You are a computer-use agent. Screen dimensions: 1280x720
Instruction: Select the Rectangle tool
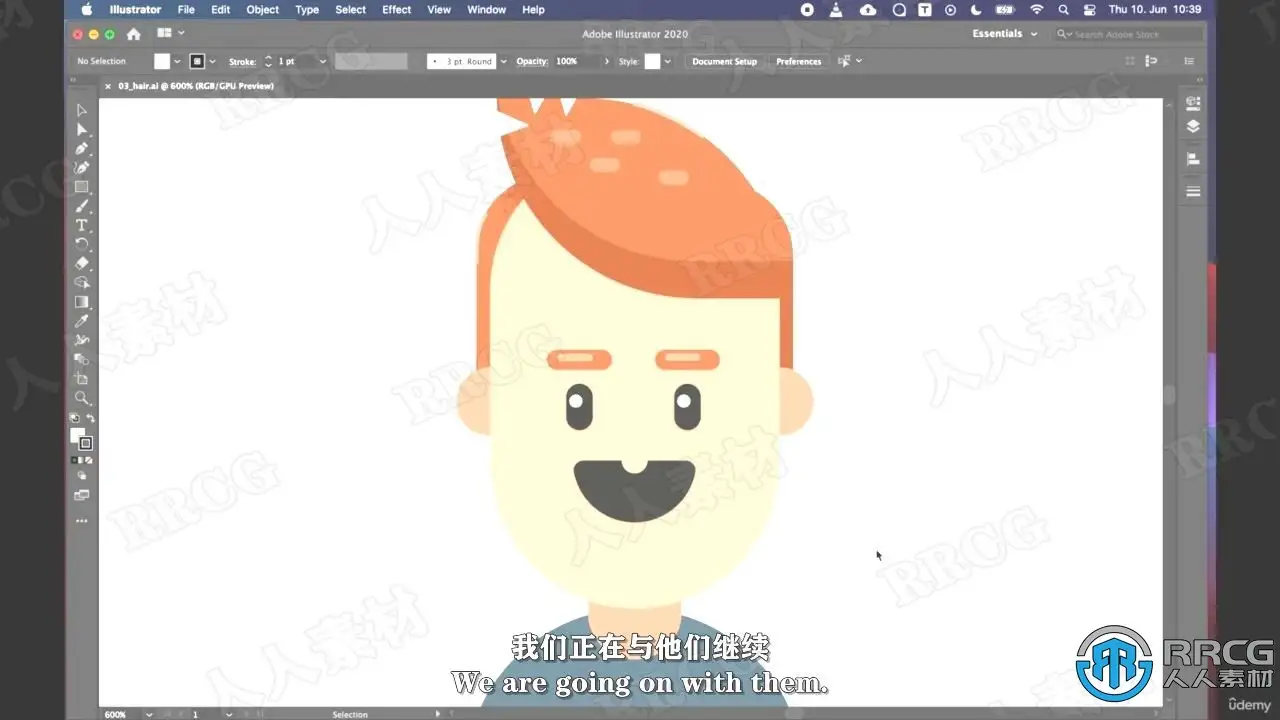82,187
